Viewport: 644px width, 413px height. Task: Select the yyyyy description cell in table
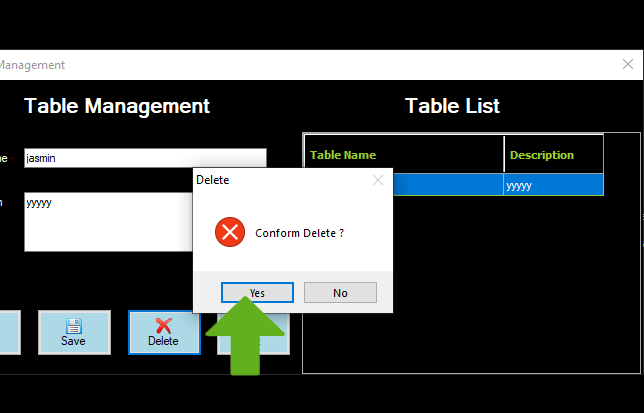pos(553,185)
